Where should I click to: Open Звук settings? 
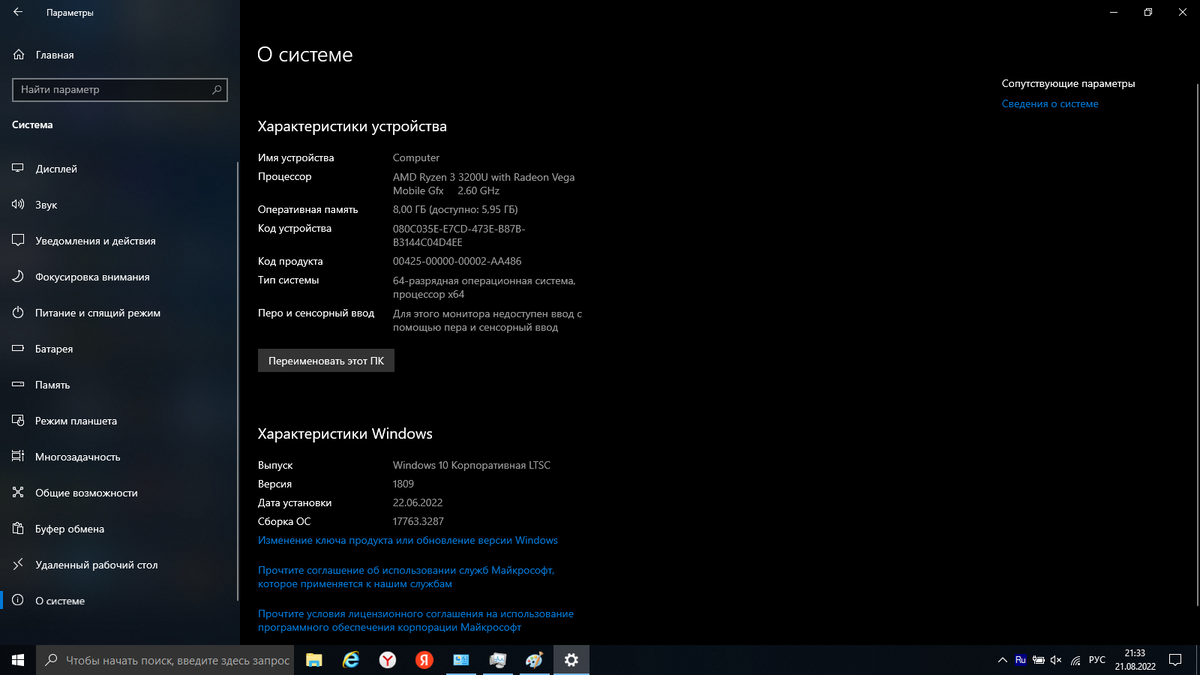120,205
